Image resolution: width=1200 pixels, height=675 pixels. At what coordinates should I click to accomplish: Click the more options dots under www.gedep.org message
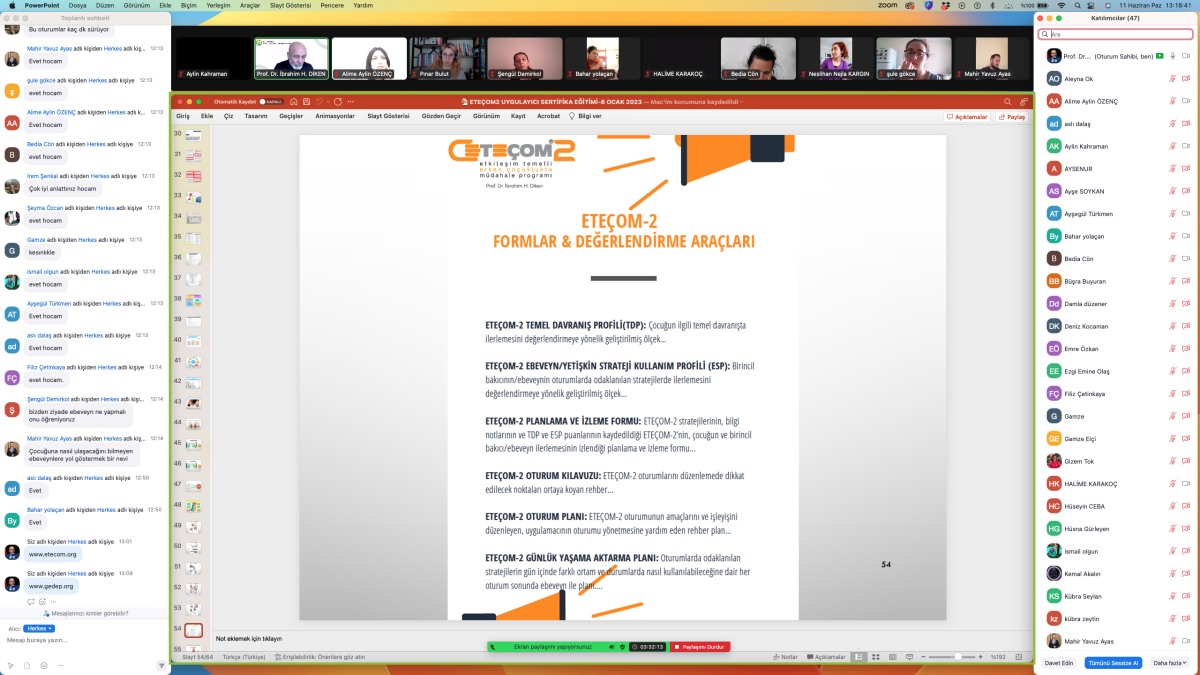click(53, 602)
